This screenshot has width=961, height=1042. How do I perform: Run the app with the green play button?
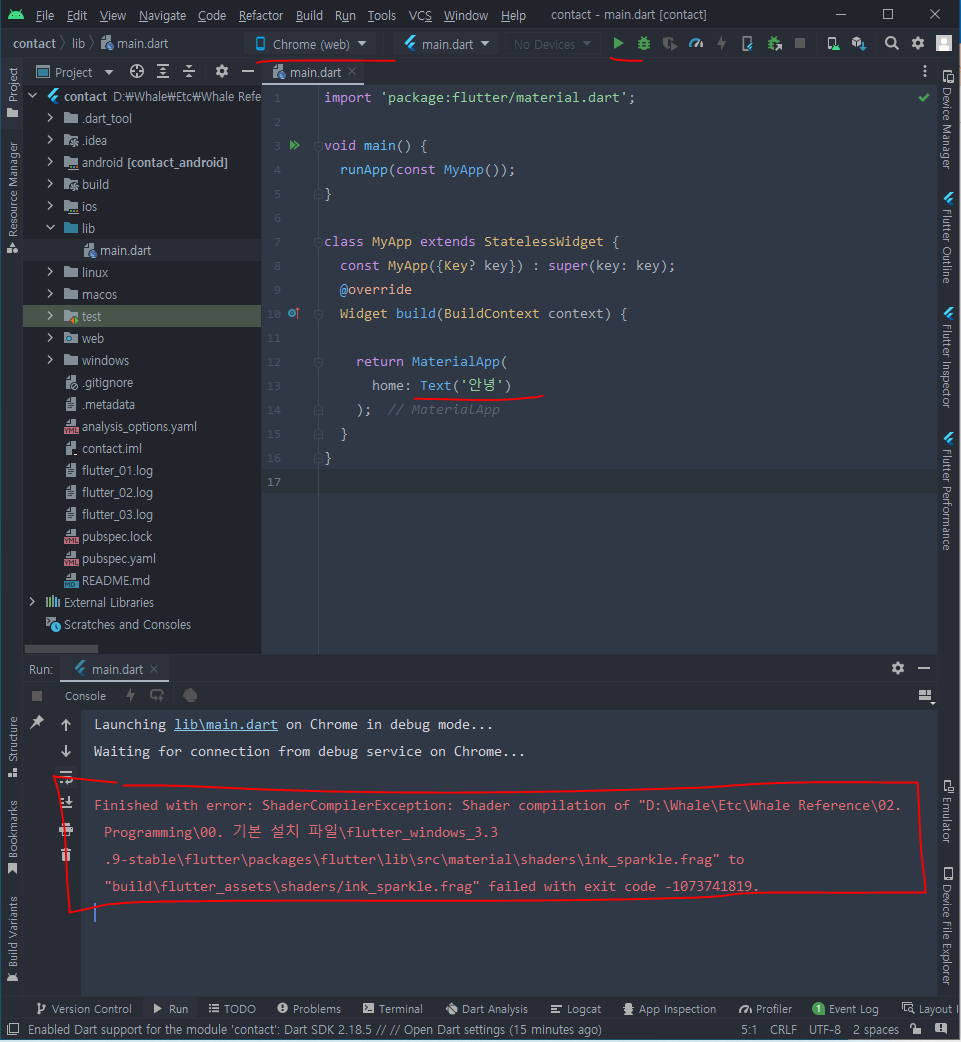(618, 43)
